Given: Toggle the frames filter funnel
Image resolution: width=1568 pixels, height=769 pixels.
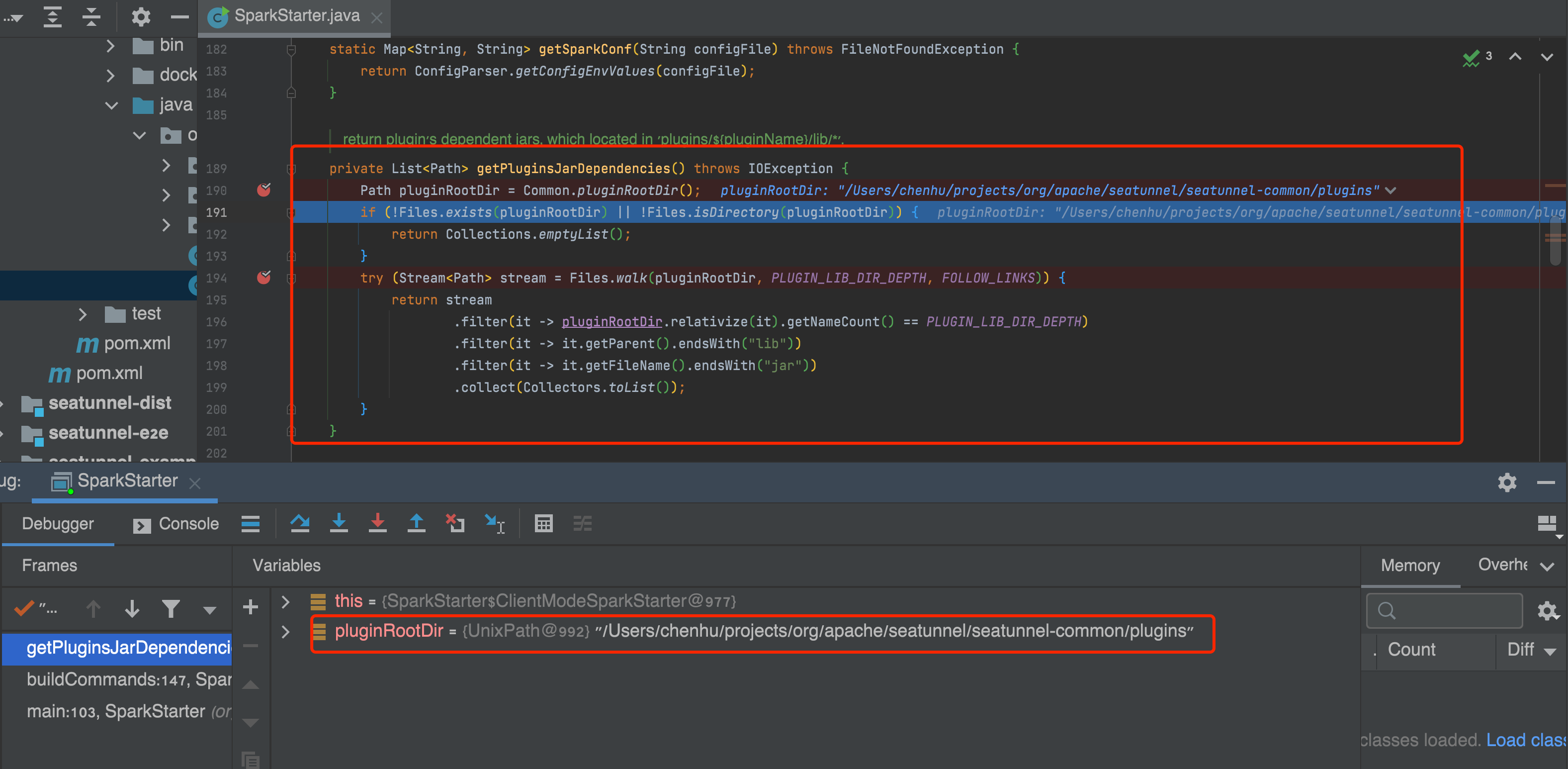Looking at the screenshot, I should (172, 608).
